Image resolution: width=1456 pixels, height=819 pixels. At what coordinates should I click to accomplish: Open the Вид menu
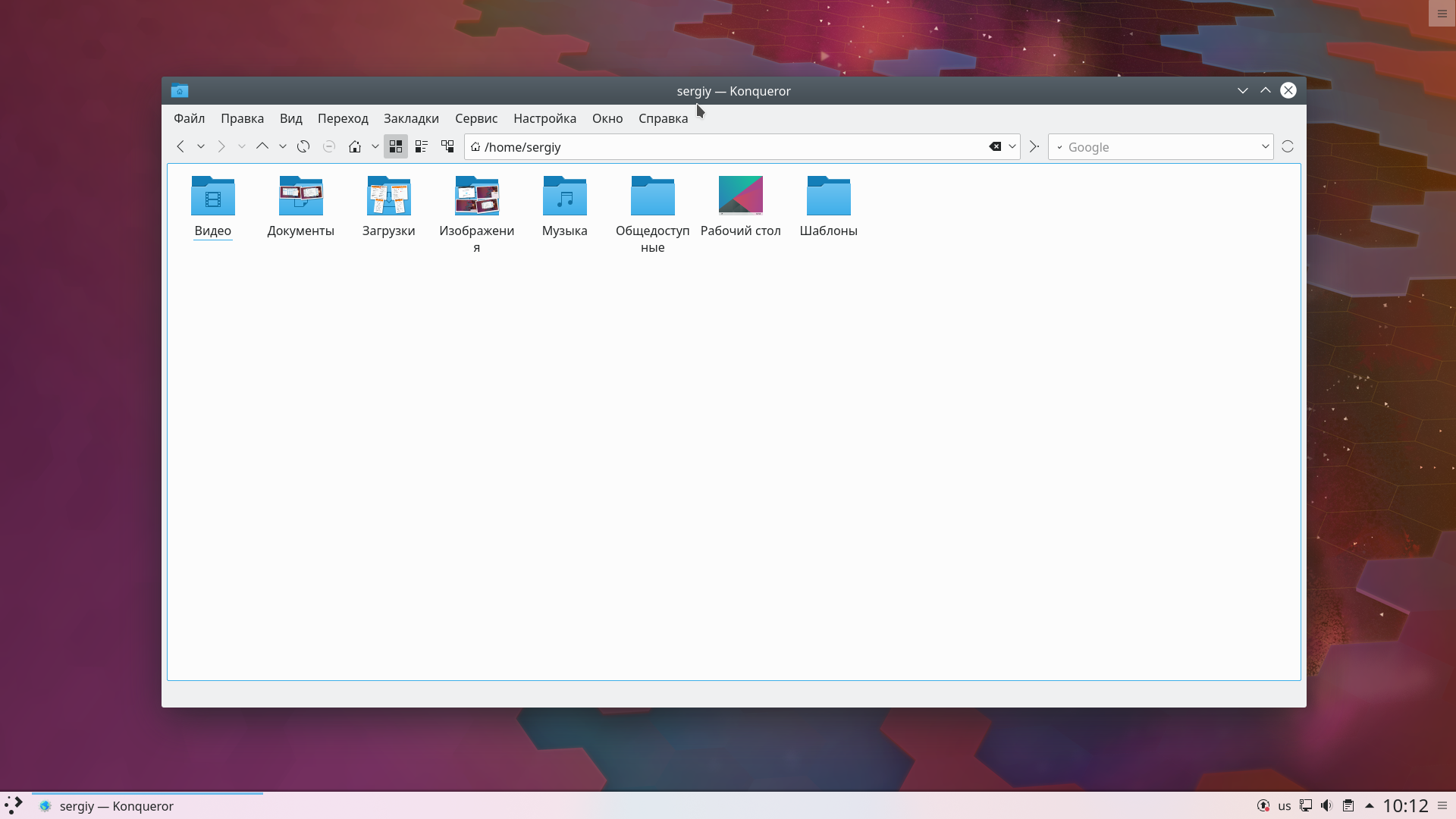point(291,118)
